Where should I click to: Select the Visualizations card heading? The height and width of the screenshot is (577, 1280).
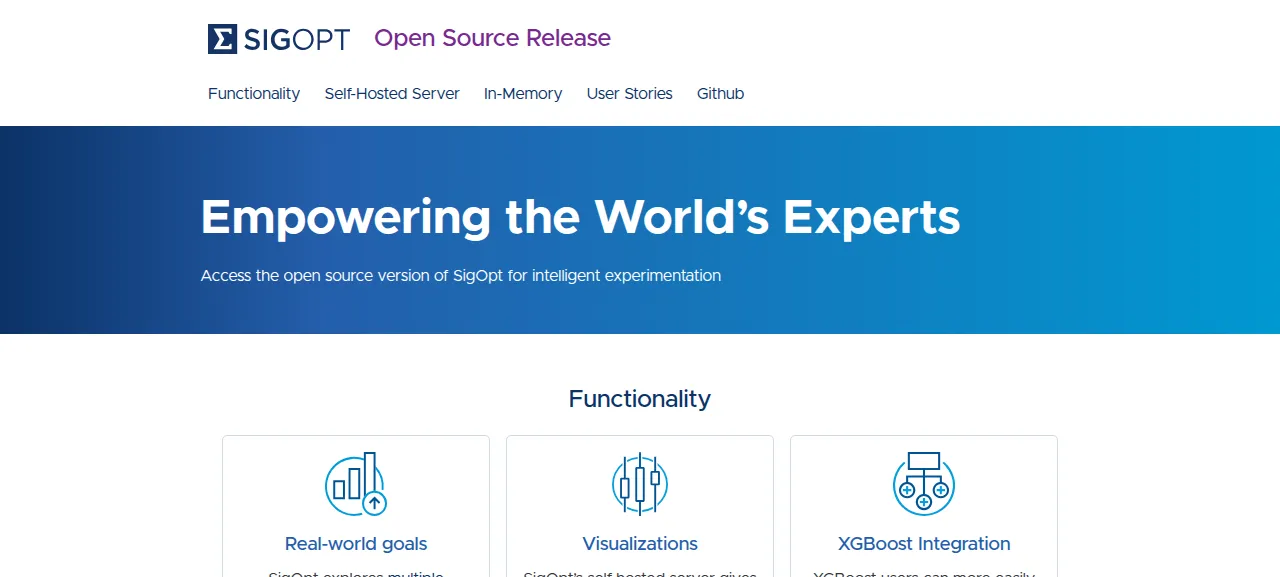click(640, 544)
